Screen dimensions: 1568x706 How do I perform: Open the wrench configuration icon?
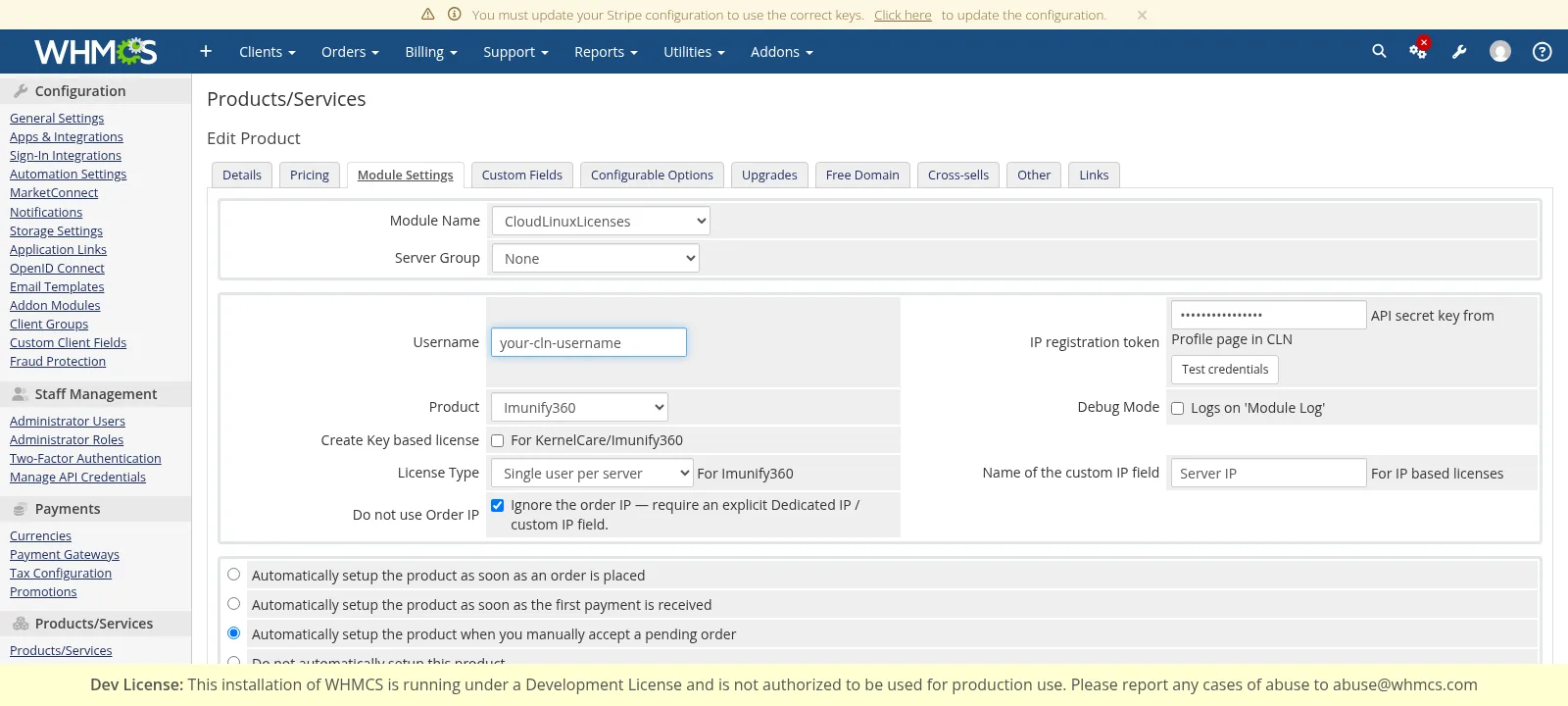[x=1459, y=51]
